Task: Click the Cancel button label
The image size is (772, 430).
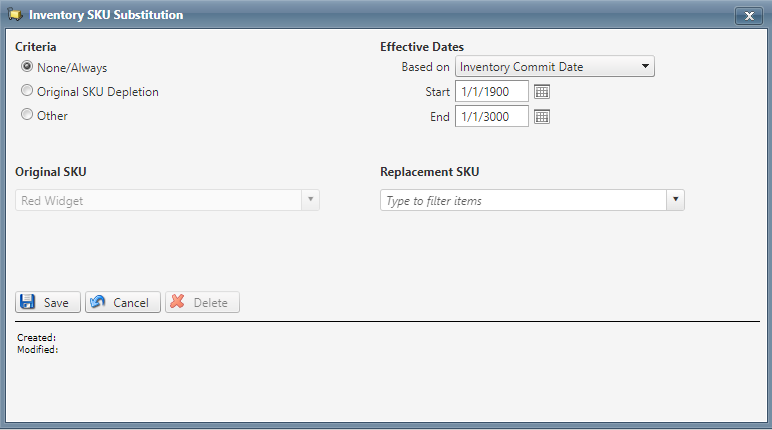Action: click(130, 302)
